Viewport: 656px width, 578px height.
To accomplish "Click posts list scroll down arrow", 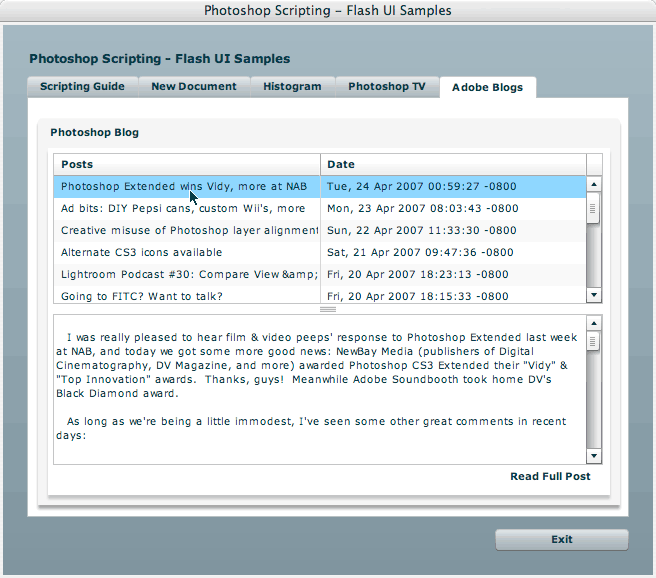I will pos(594,295).
